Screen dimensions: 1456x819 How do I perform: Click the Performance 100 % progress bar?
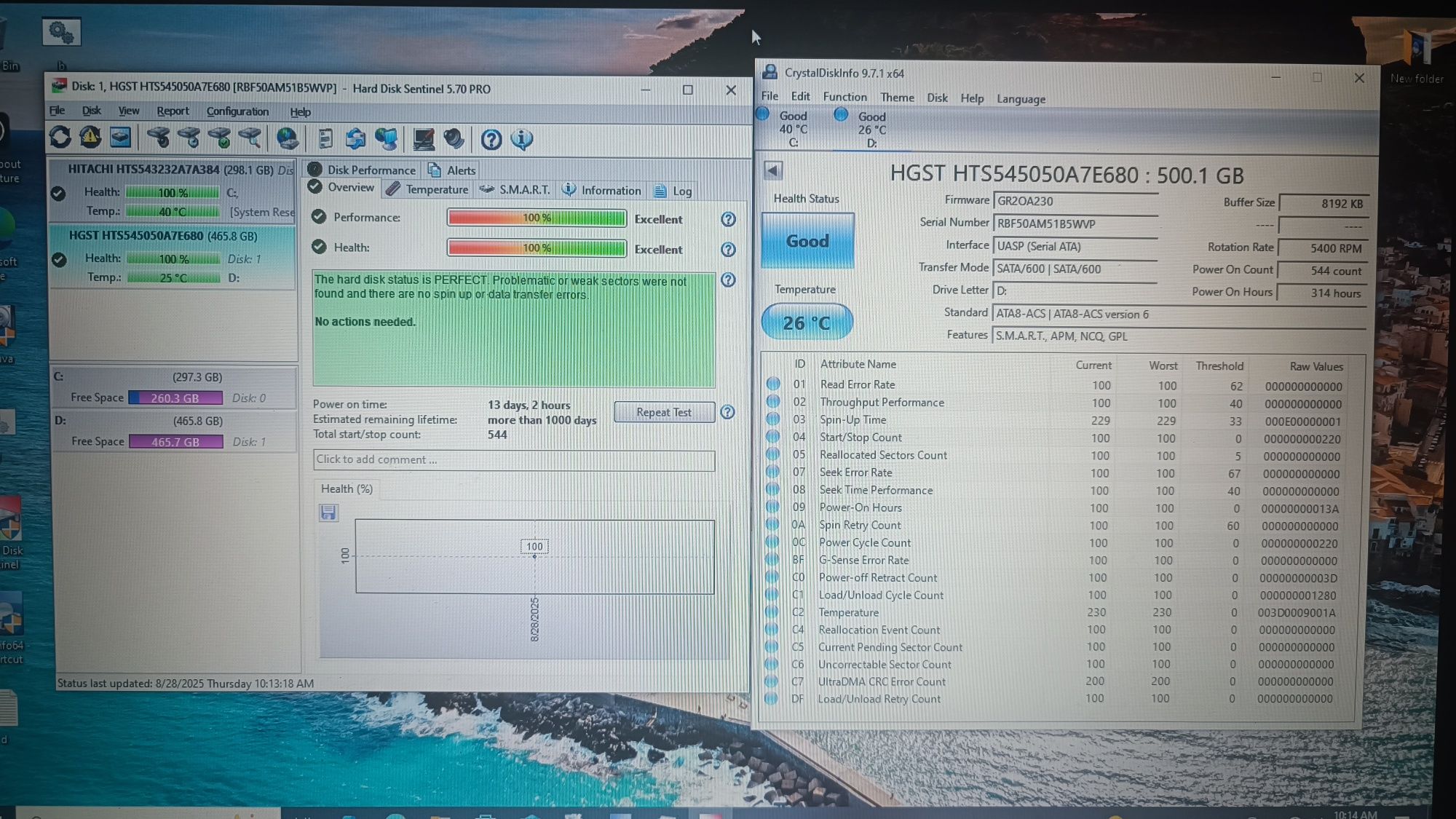(x=537, y=218)
